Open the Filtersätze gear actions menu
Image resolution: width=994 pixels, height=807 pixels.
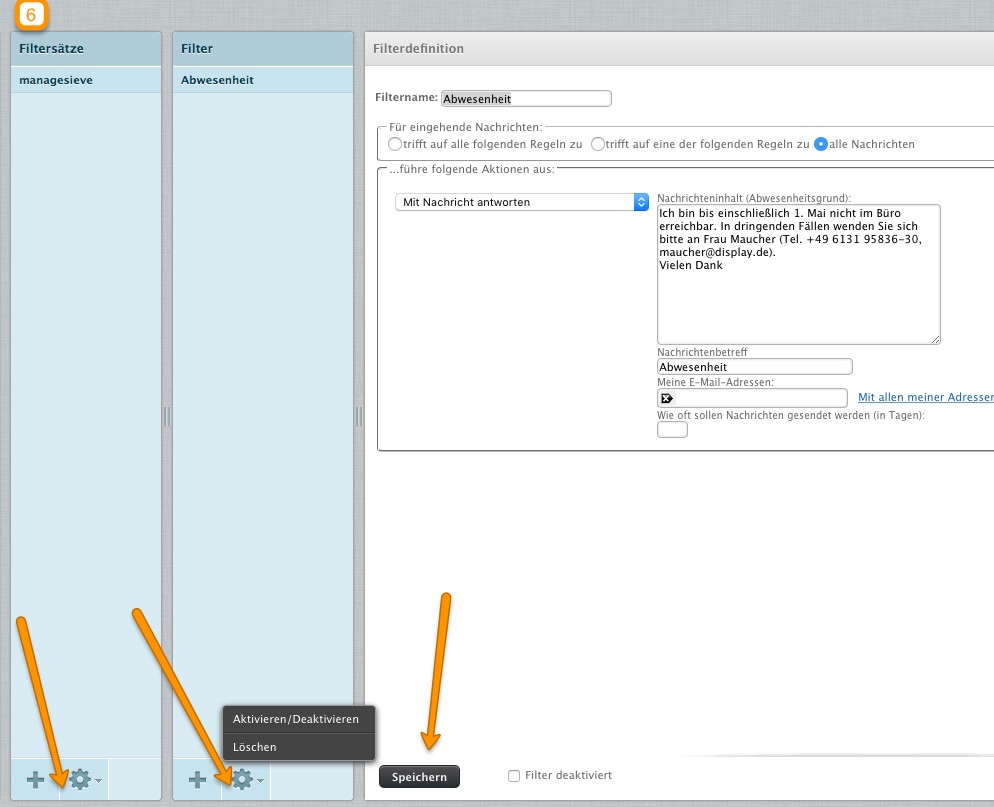pyautogui.click(x=83, y=779)
